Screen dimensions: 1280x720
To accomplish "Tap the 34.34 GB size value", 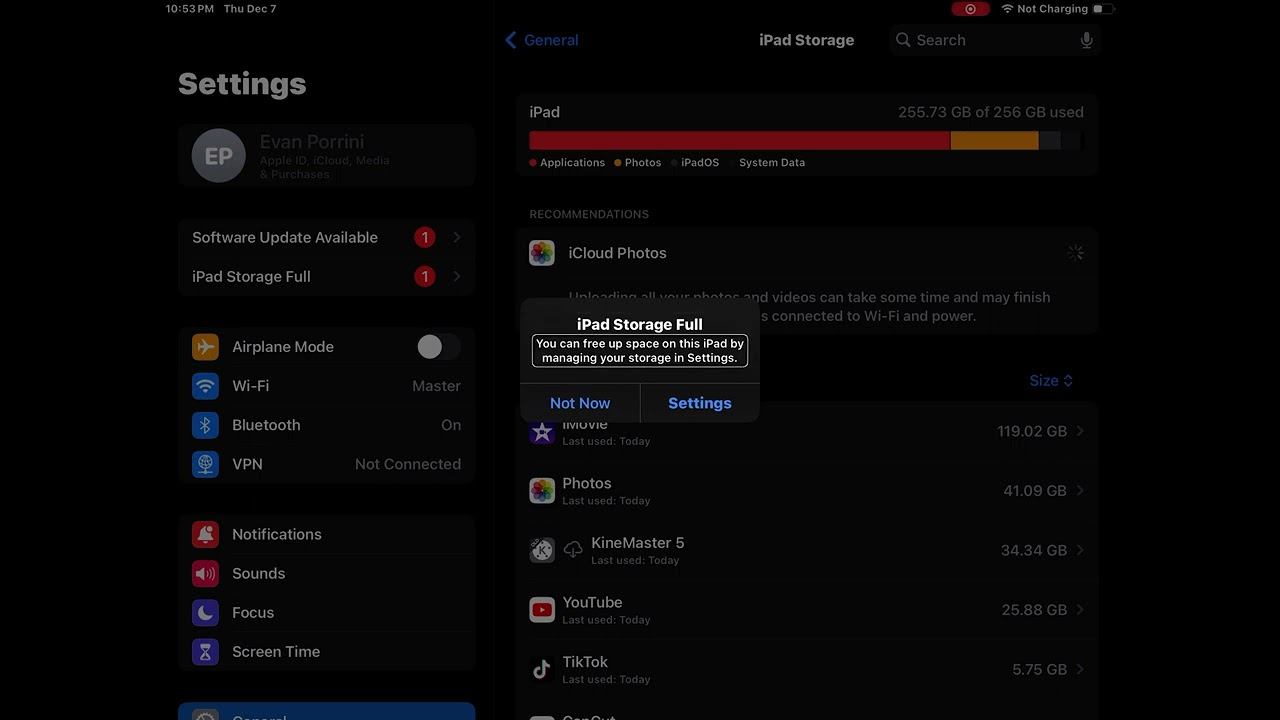I will (x=1034, y=551).
